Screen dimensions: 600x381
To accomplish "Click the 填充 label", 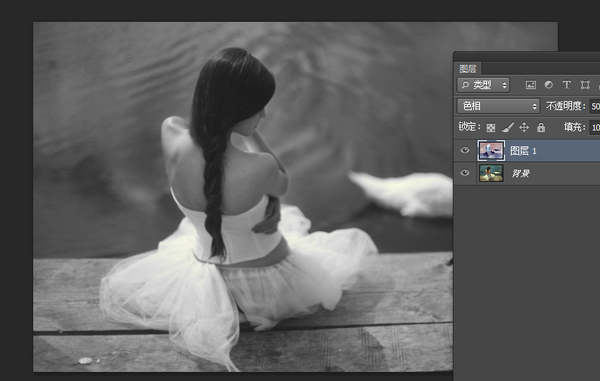I will [574, 127].
